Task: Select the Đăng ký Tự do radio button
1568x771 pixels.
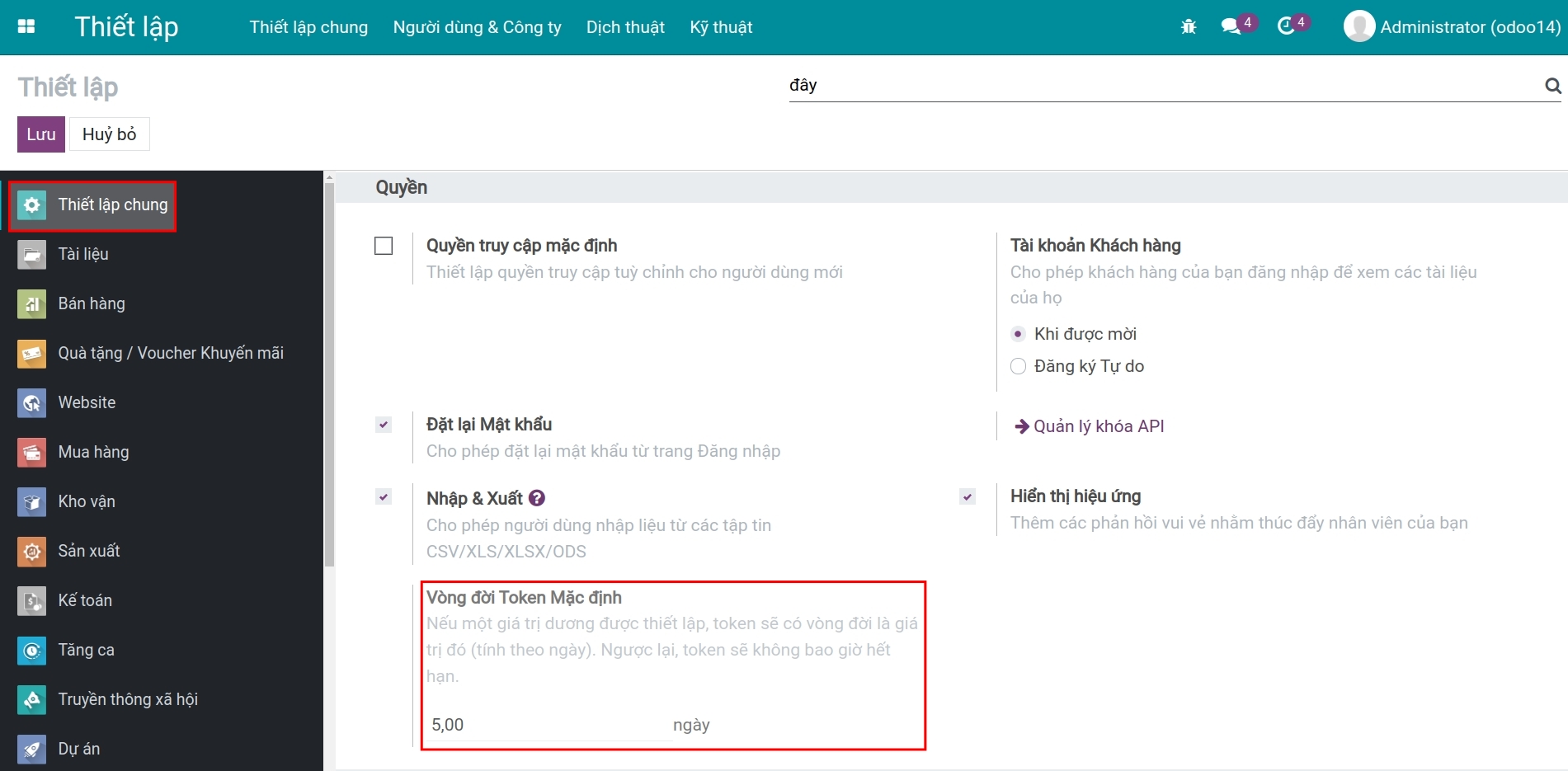Action: (1018, 366)
